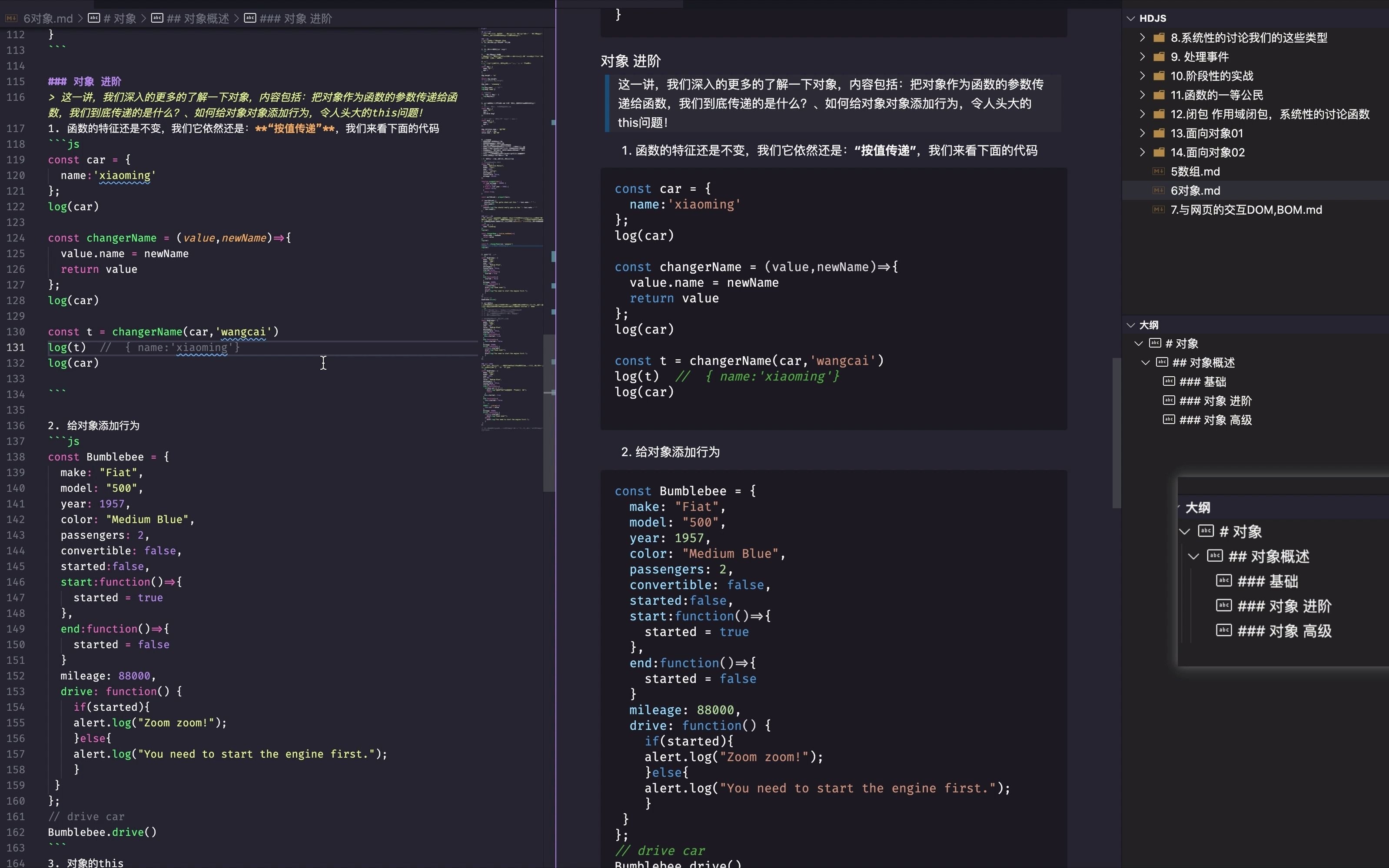
Task: Select ### 对象 进阶 in zoomed outline popup
Action: click(1285, 606)
